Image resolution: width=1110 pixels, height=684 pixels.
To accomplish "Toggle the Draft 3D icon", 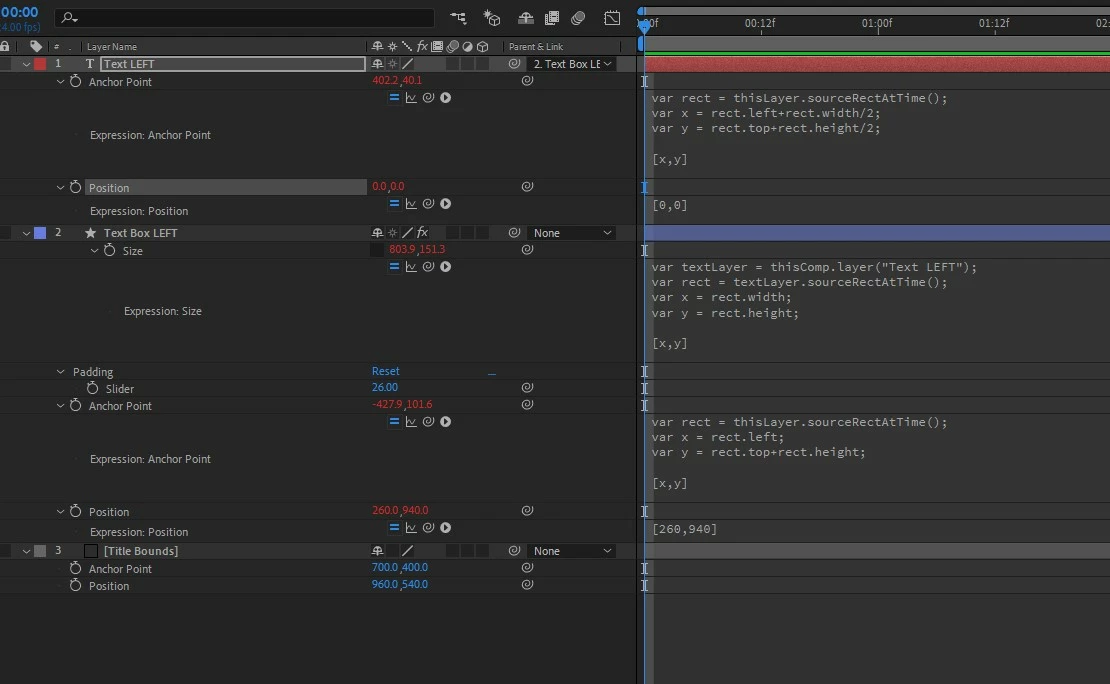I will click(492, 18).
